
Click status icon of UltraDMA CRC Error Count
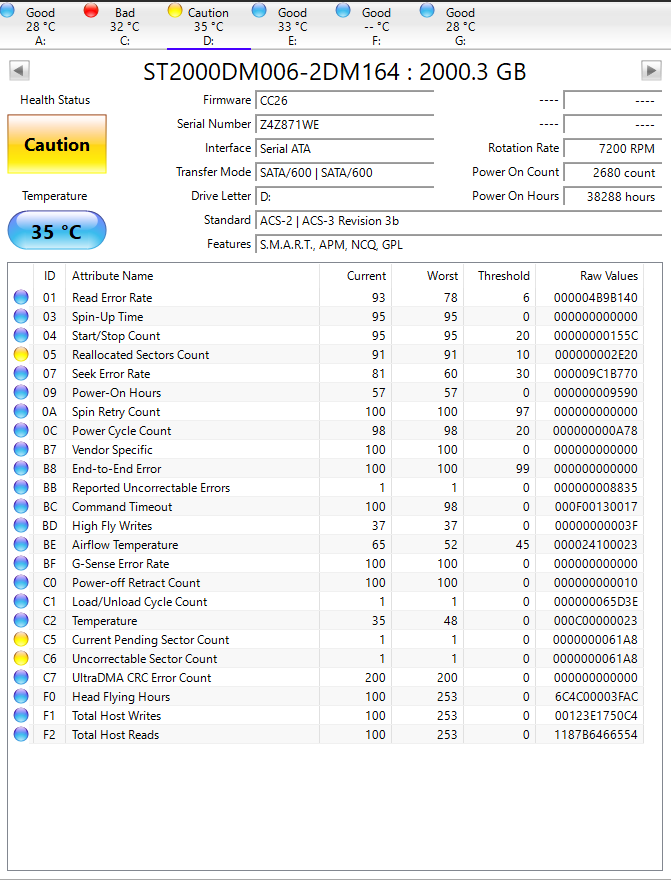21,677
